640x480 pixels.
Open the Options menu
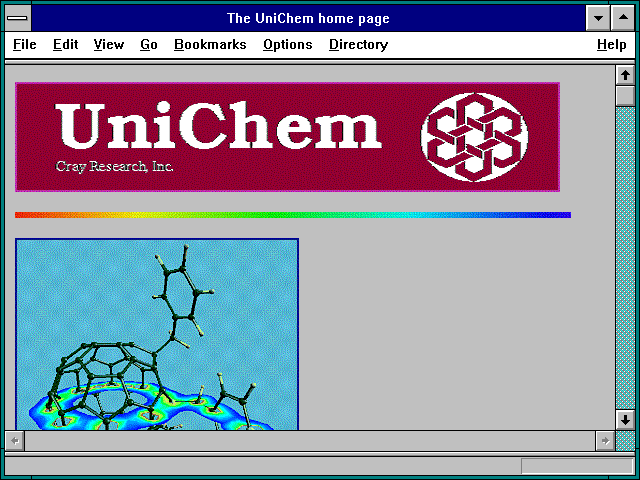tap(288, 44)
